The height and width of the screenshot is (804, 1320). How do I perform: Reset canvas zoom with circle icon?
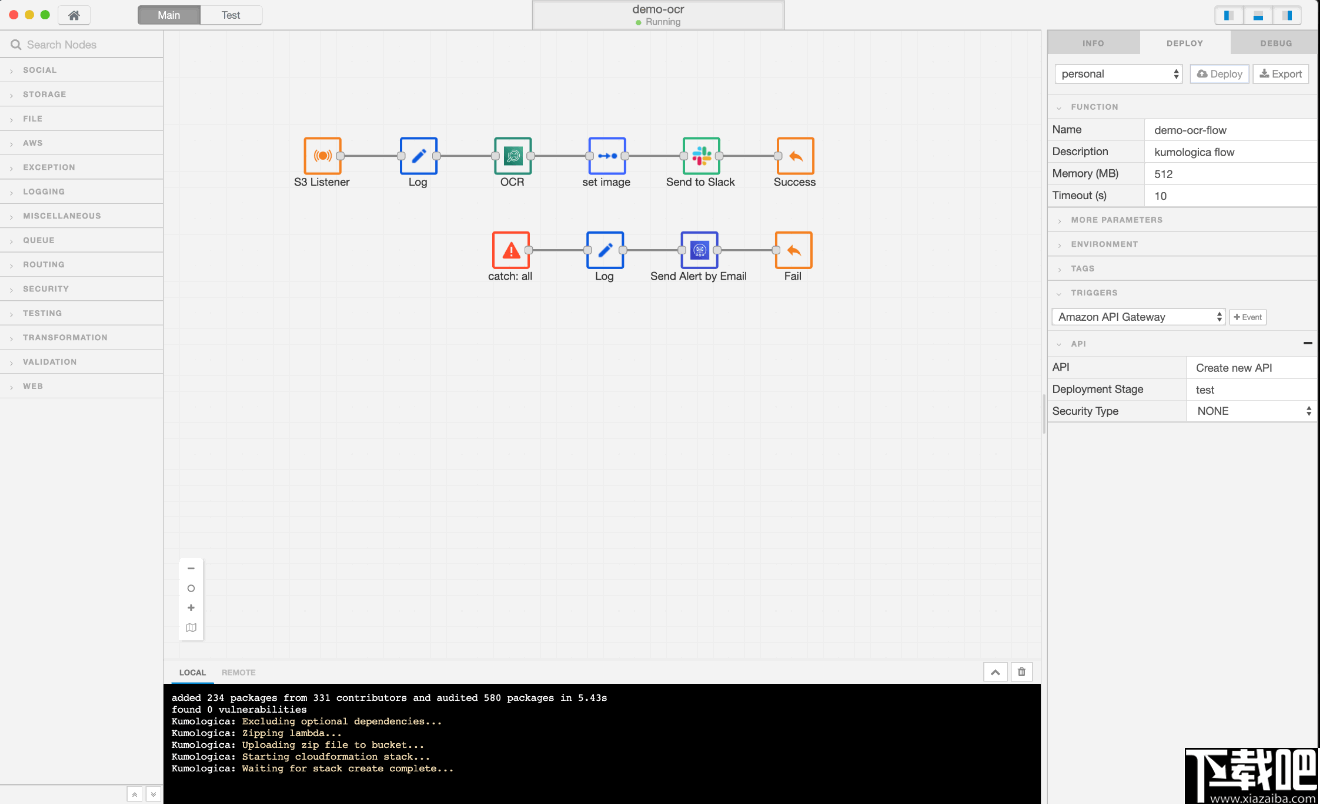[191, 588]
